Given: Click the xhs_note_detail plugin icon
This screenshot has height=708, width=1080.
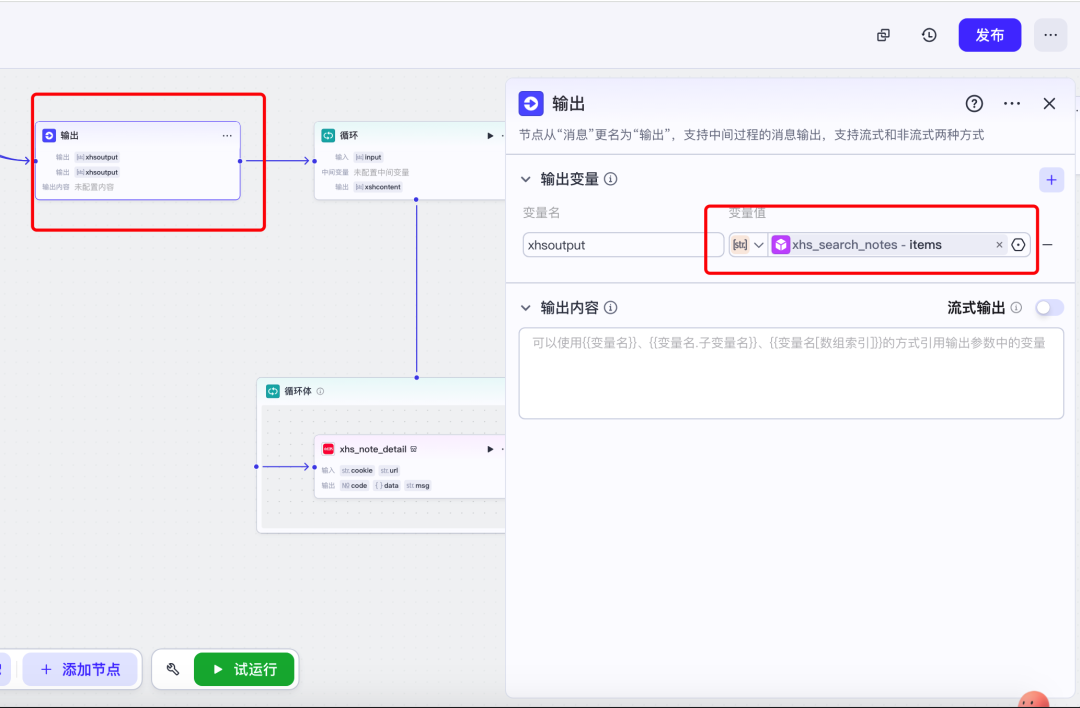Looking at the screenshot, I should [329, 449].
